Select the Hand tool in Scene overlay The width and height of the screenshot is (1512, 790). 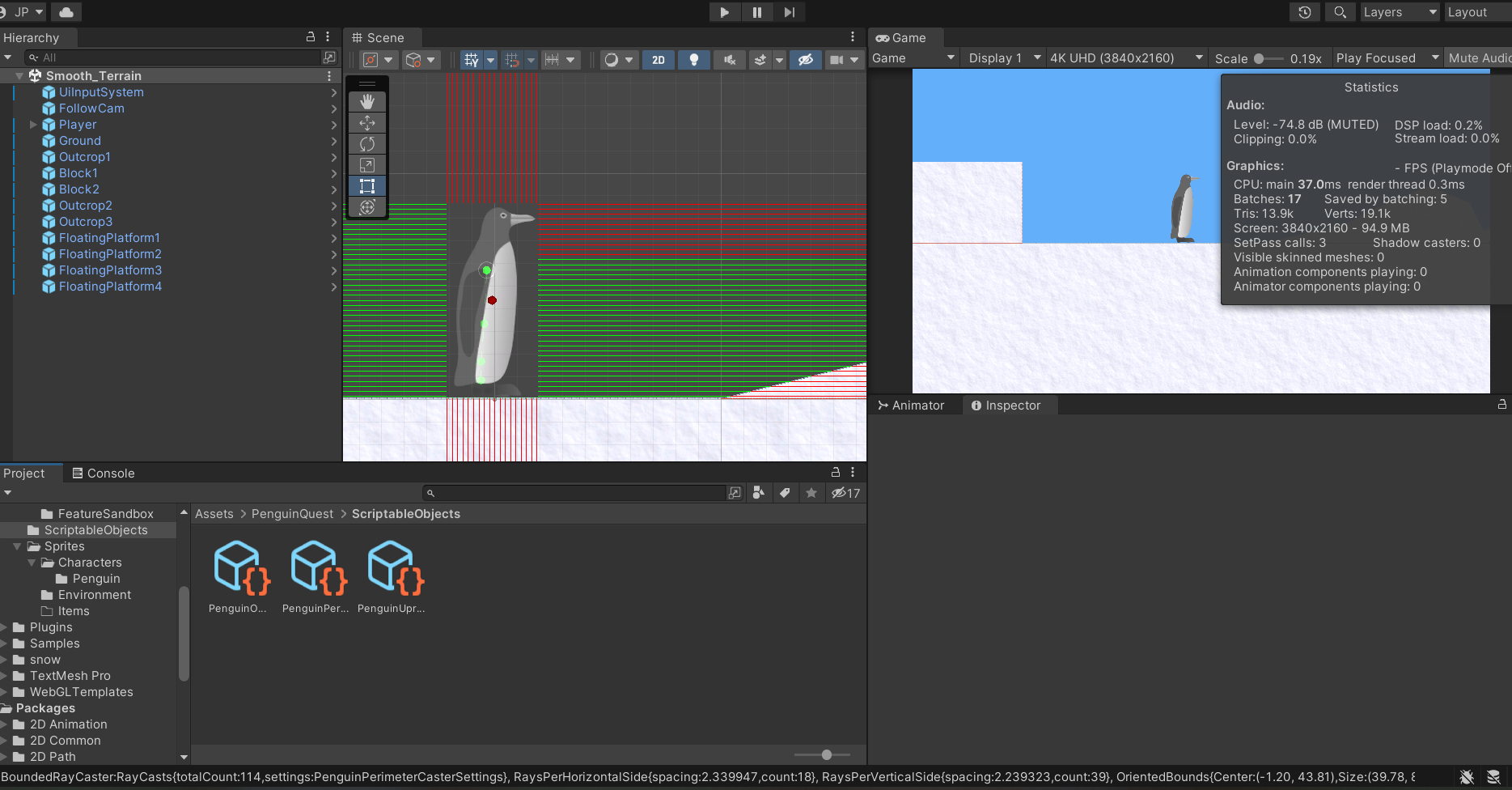[x=366, y=102]
